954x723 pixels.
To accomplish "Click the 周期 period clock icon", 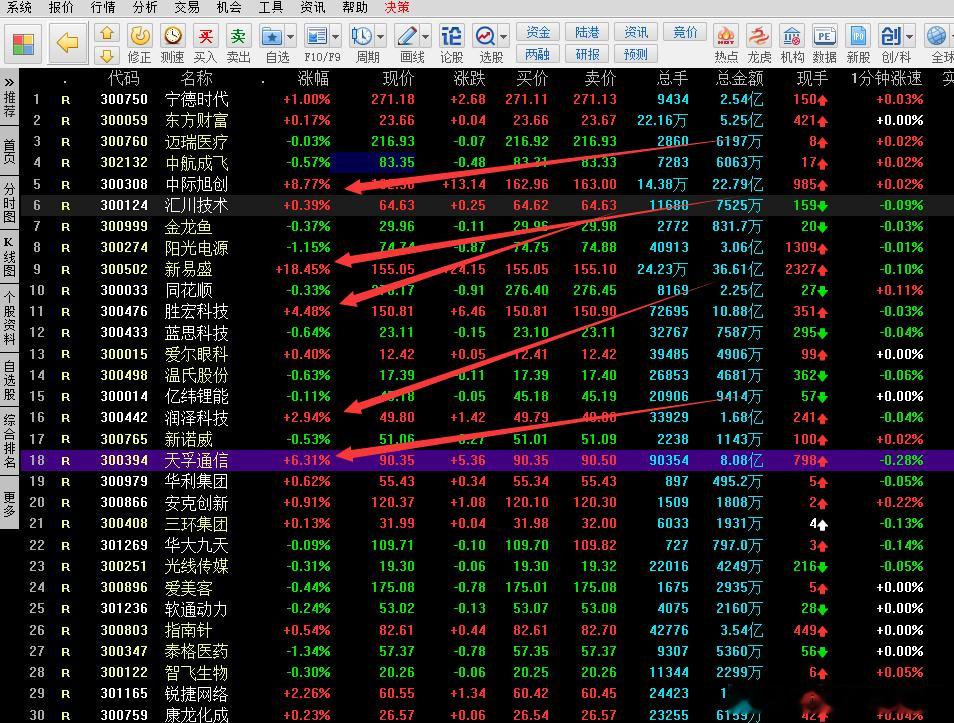I will click(361, 37).
